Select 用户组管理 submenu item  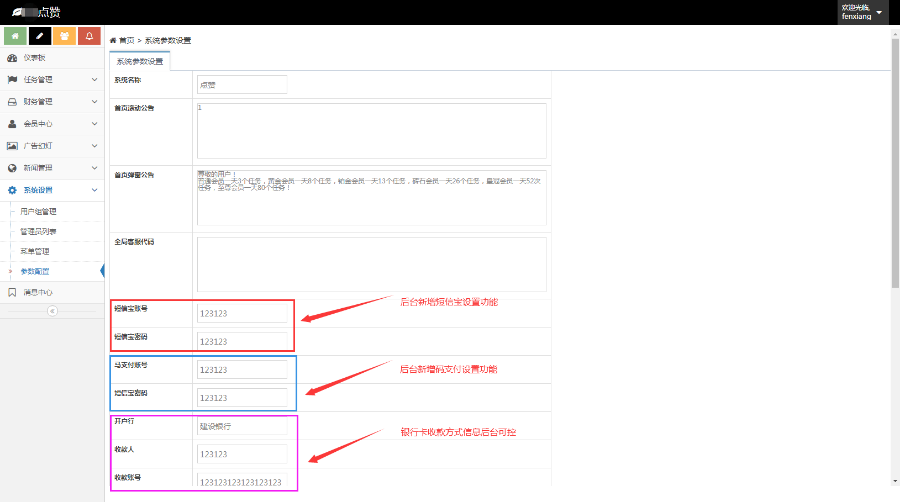pyautogui.click(x=39, y=212)
